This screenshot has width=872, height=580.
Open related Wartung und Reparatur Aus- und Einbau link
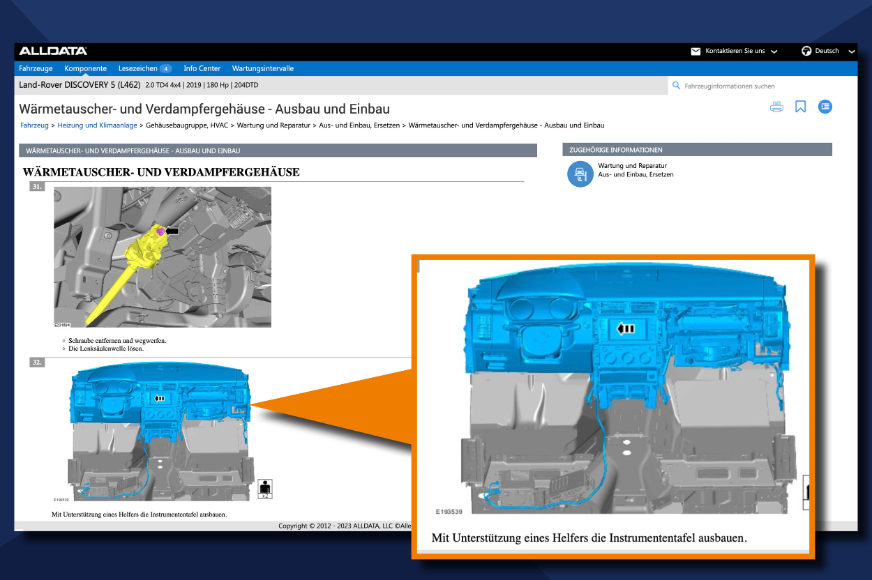click(636, 170)
